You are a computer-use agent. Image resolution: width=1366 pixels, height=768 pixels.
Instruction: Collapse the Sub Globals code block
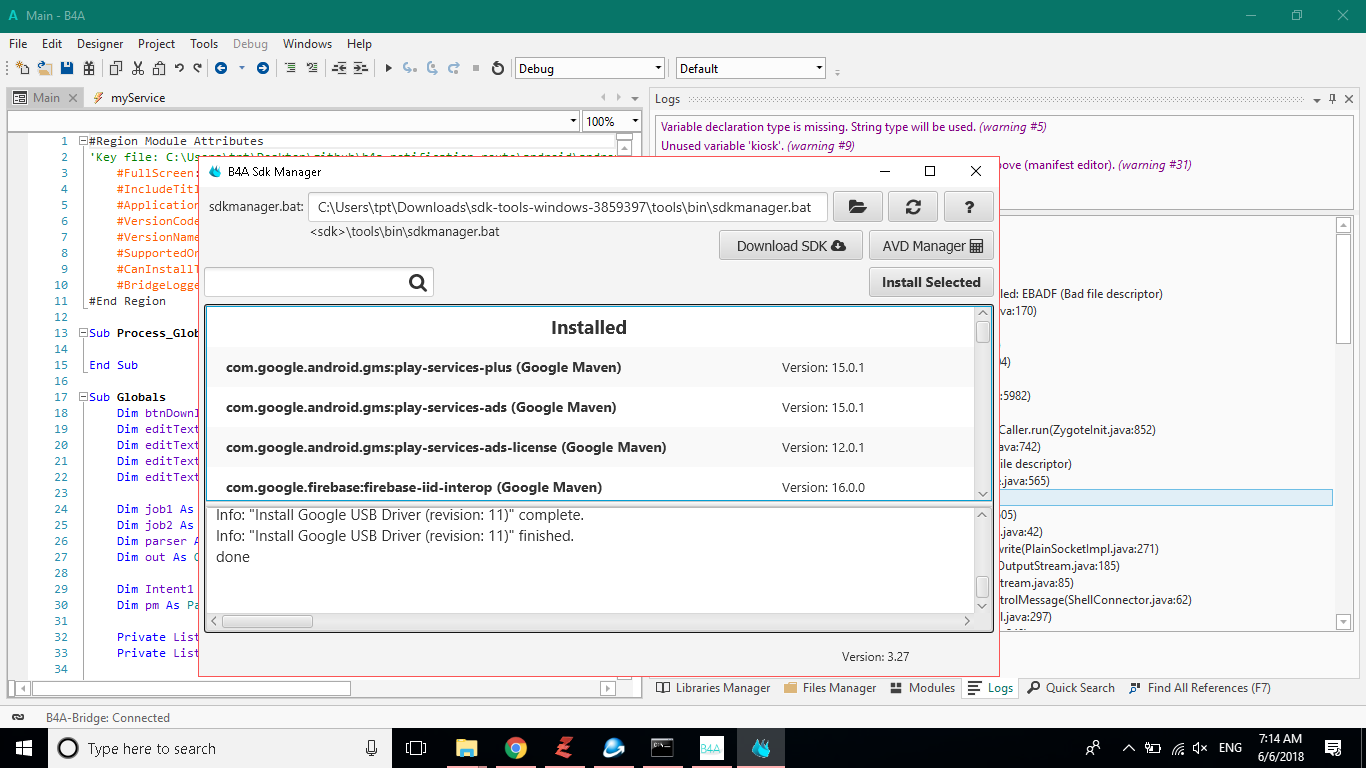click(x=83, y=397)
